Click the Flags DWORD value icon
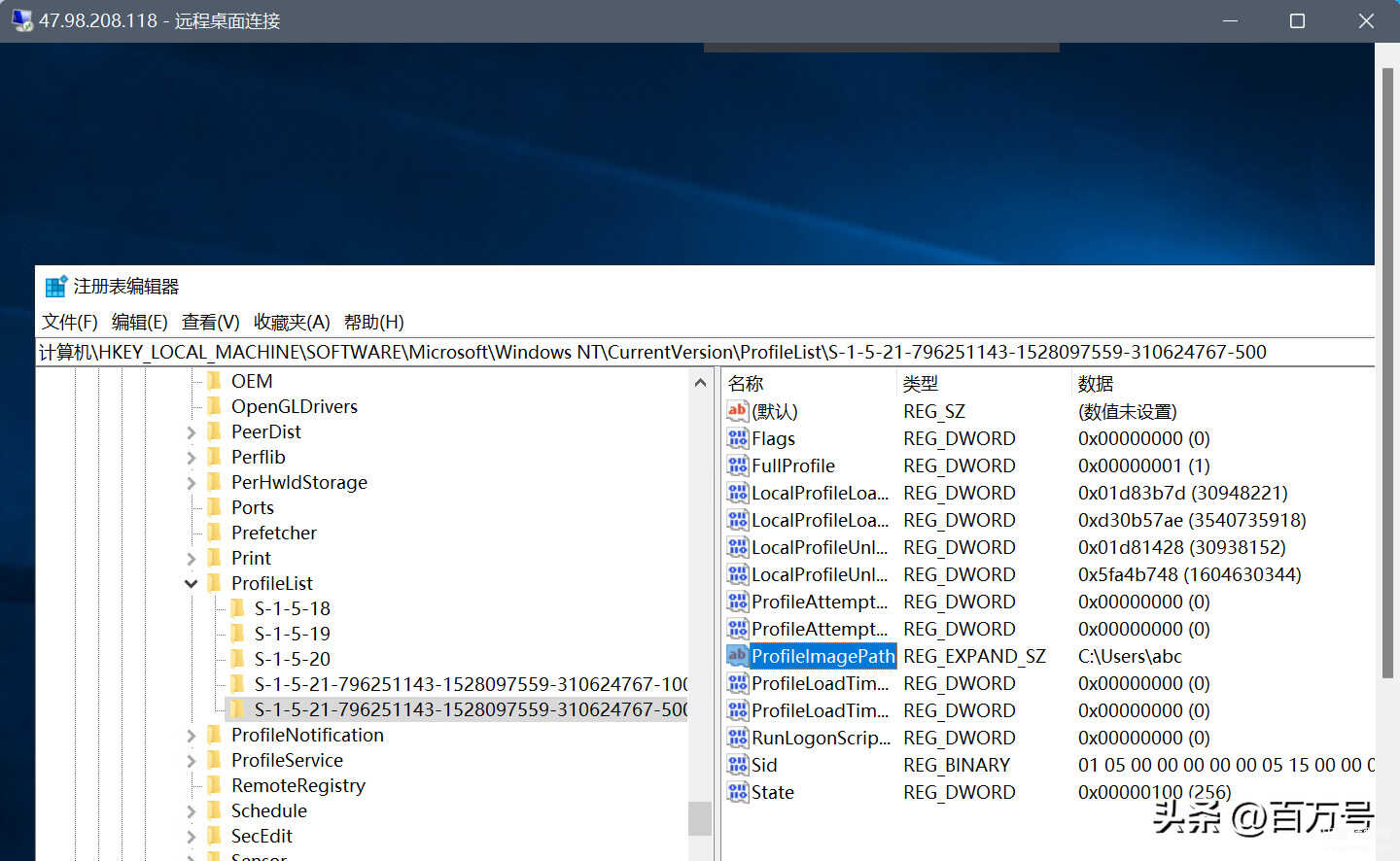Viewport: 1400px width, 861px height. [737, 438]
